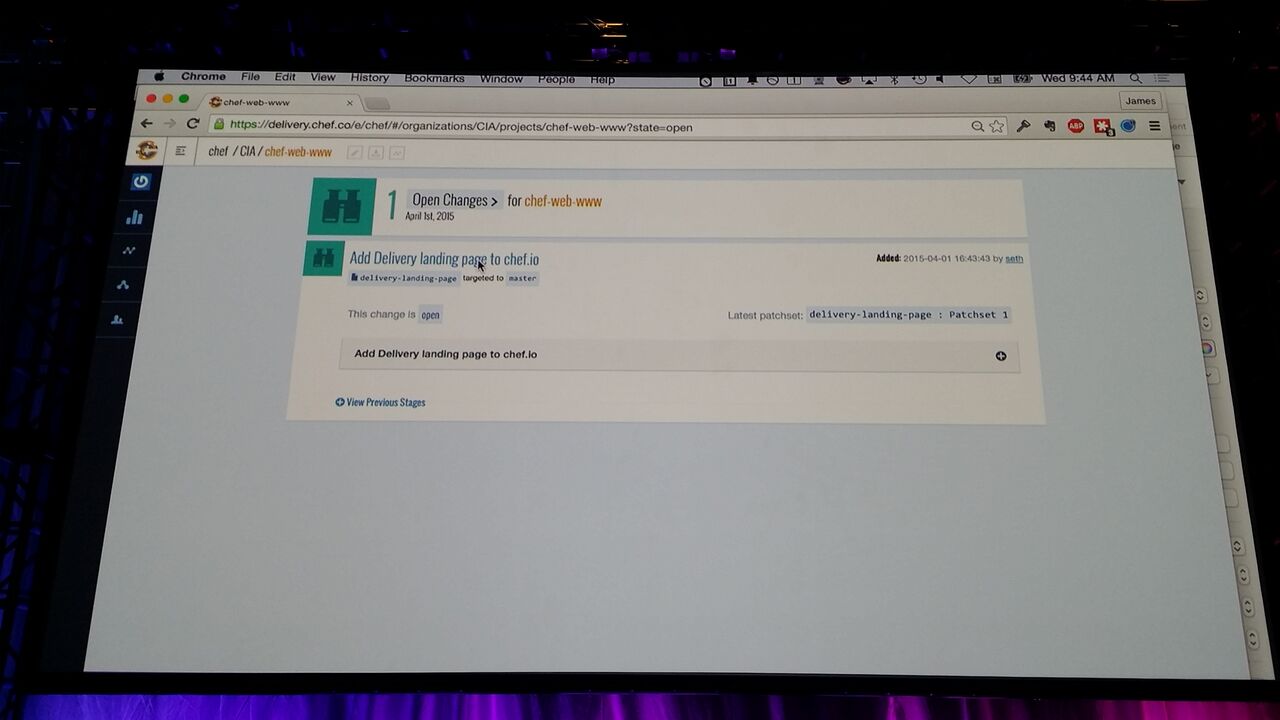
Task: Click the open status badge
Action: point(430,314)
